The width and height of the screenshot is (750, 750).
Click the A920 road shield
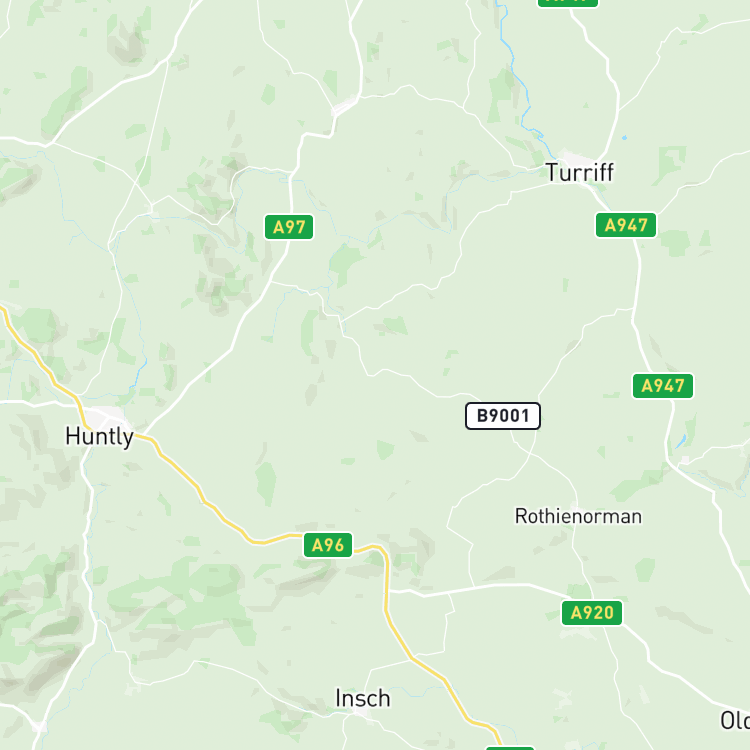[592, 613]
